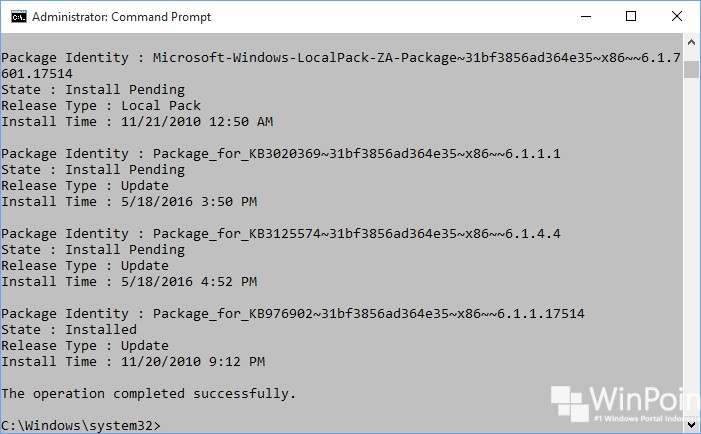This screenshot has width=701, height=434.
Task: Click the scrollbar down arrow
Action: pos(691,425)
